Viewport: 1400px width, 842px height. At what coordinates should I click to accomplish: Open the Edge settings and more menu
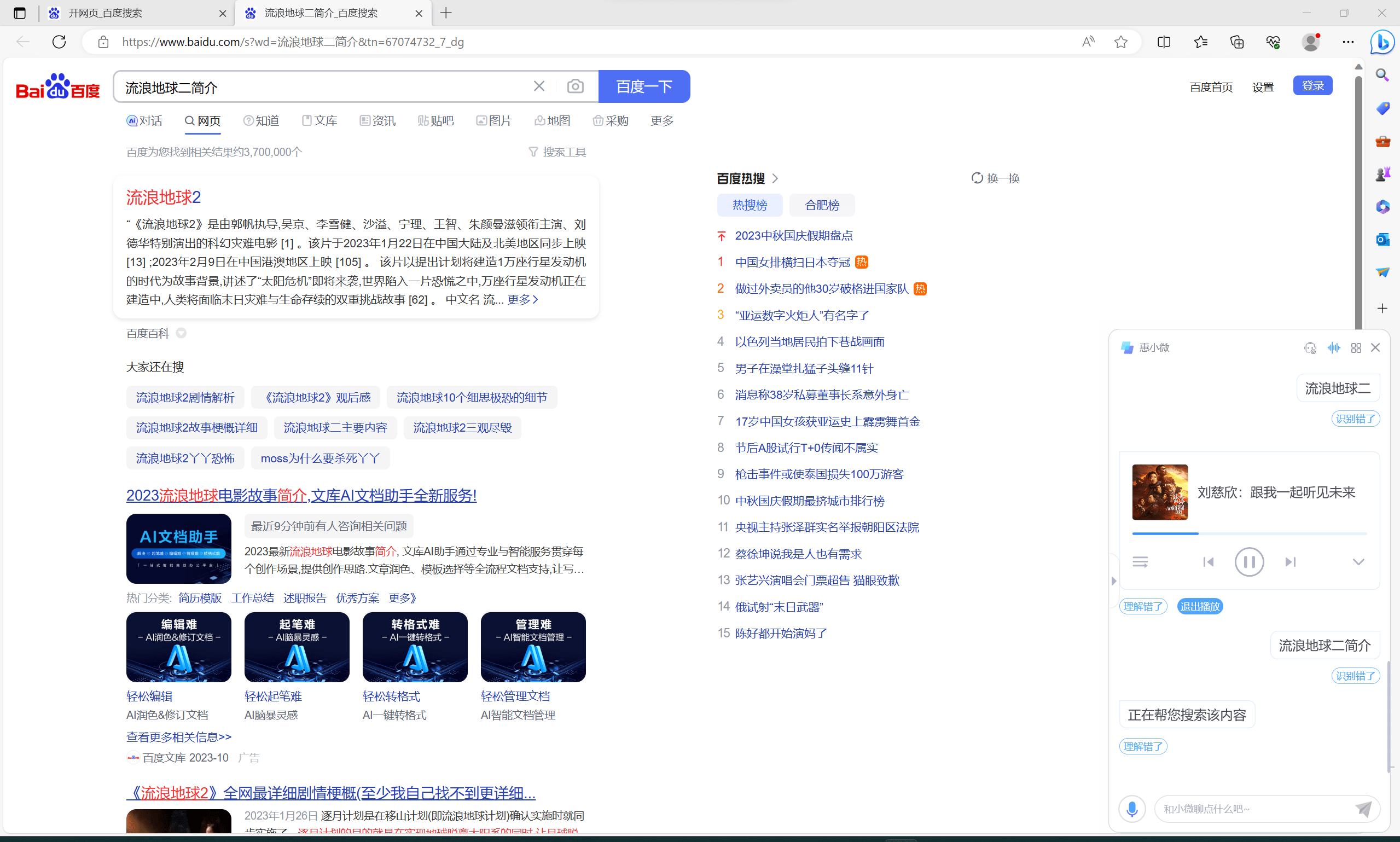1348,42
